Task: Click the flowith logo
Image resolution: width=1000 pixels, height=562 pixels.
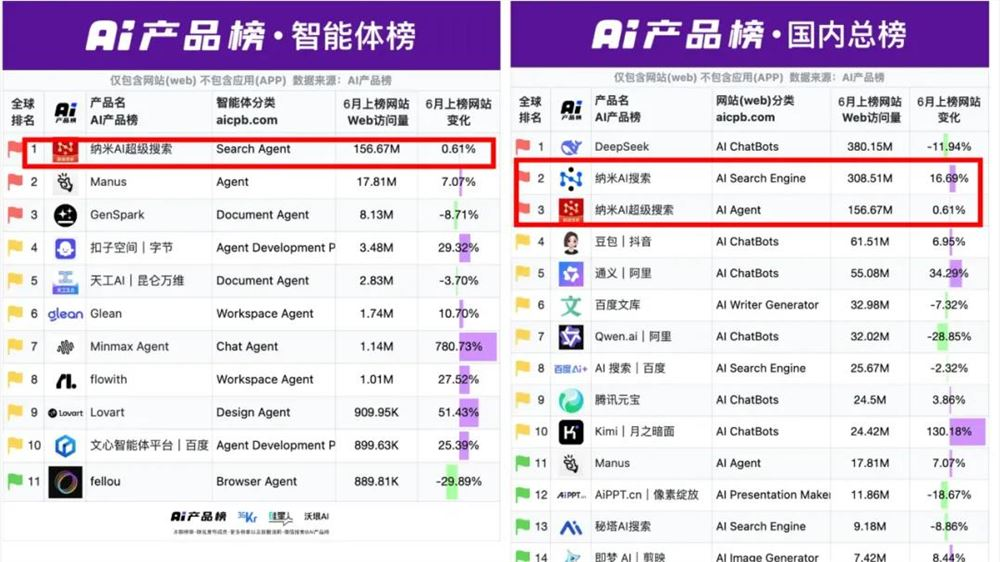Action: click(65, 380)
